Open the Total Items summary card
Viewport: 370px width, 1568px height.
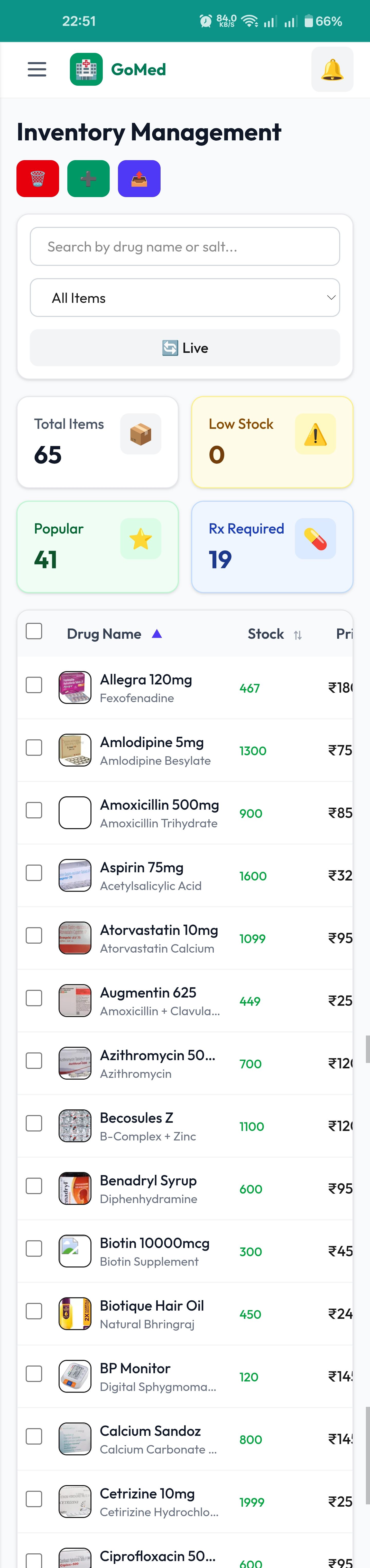tap(98, 442)
